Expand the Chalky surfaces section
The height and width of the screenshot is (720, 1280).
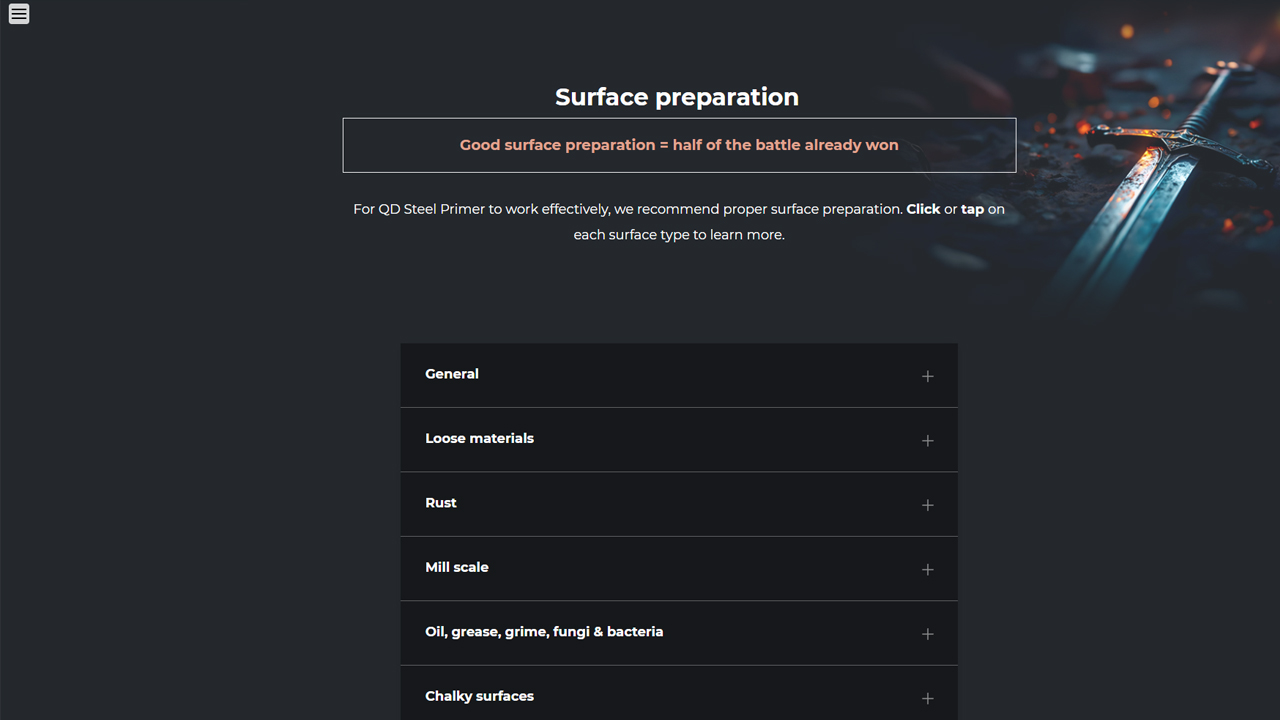pos(479,696)
